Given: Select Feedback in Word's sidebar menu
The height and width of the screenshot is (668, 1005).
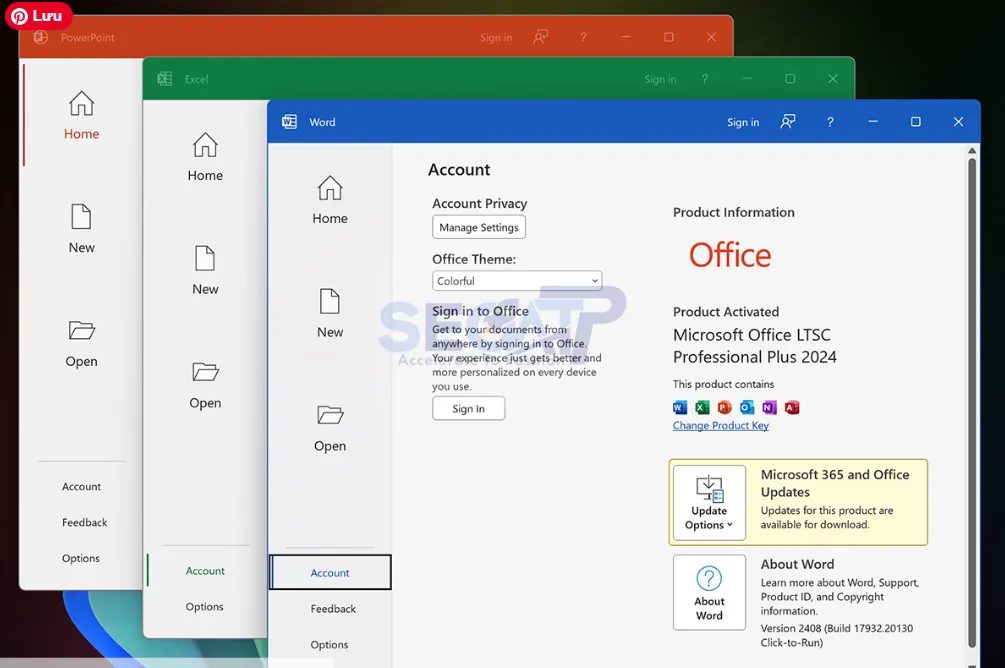Looking at the screenshot, I should [330, 608].
